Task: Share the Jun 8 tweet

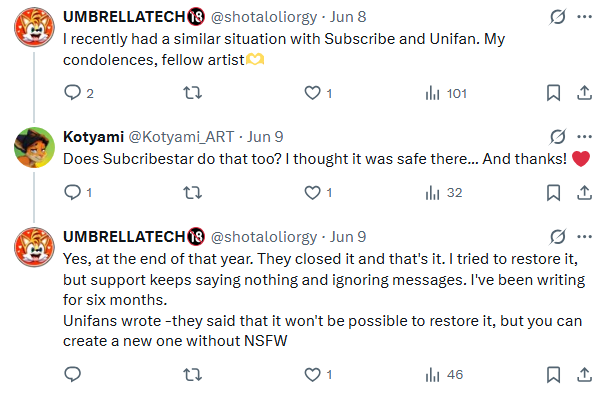Action: click(x=584, y=93)
